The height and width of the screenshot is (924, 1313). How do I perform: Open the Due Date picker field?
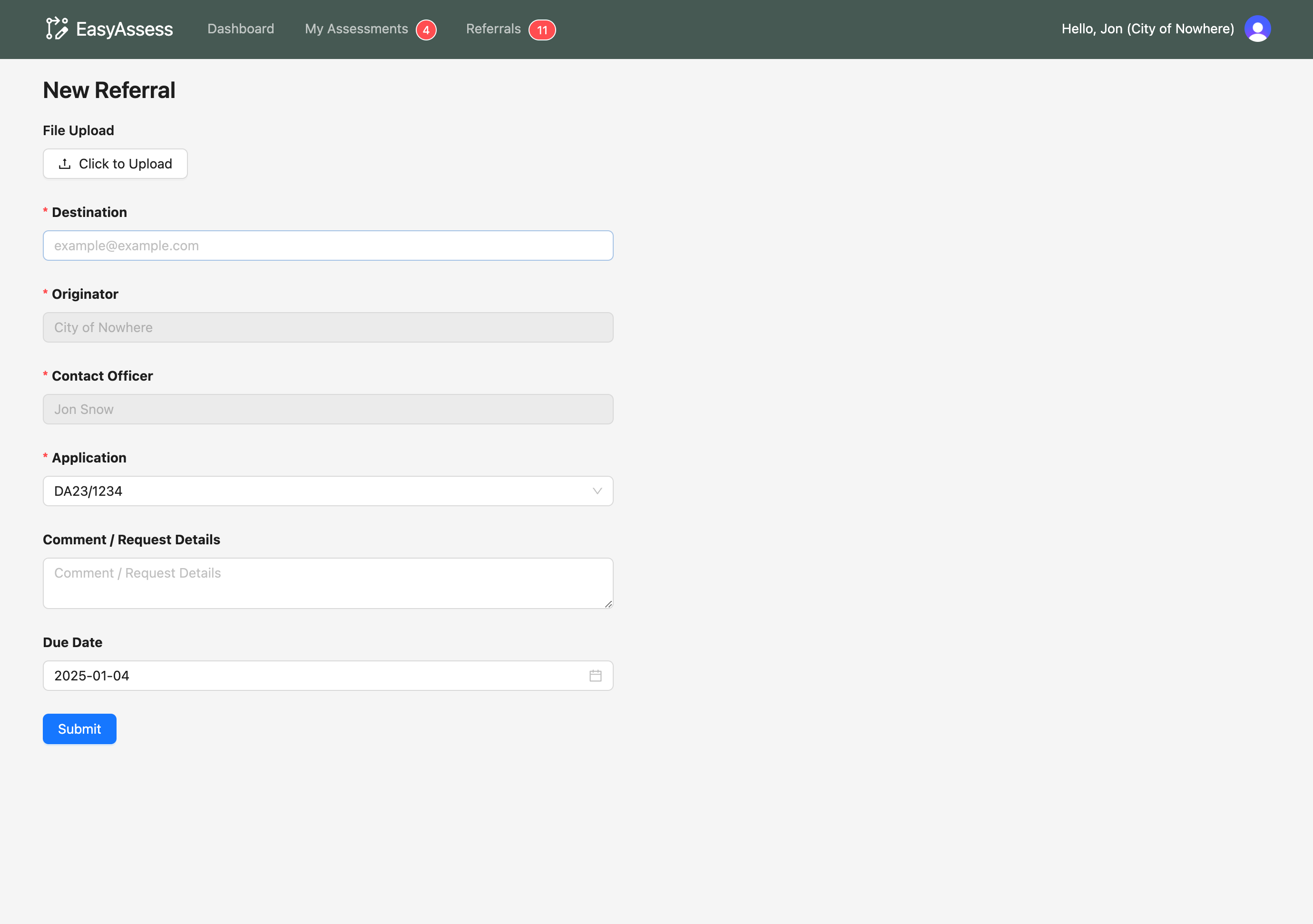314,676
